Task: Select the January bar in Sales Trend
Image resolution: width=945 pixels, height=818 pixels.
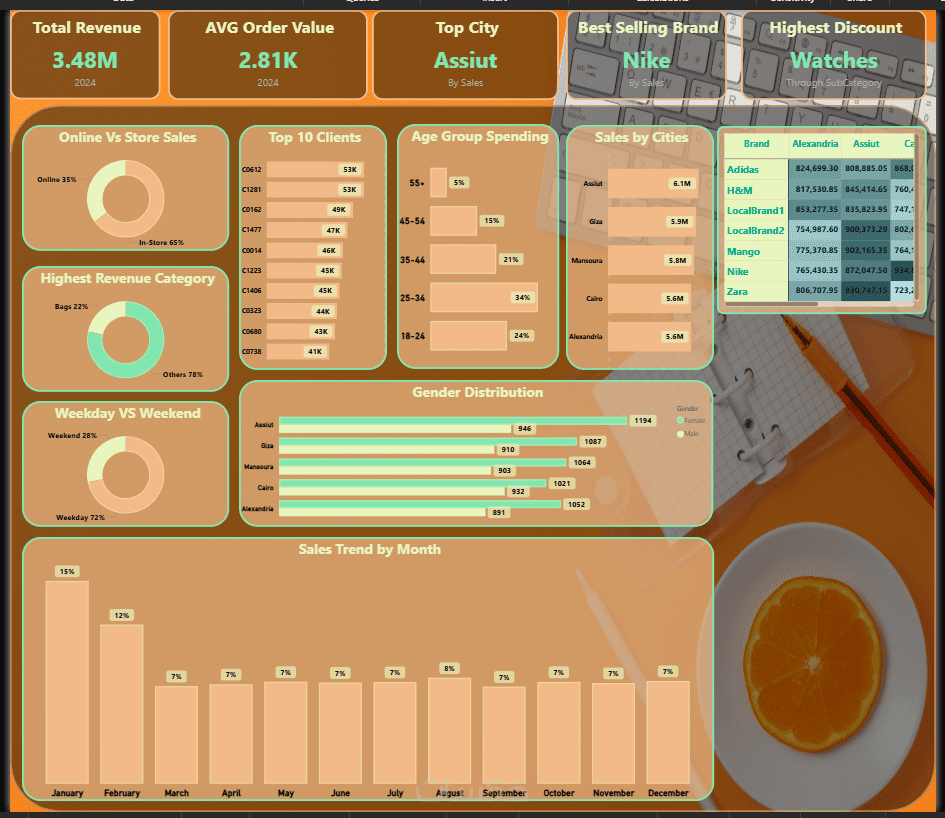Action: [x=67, y=682]
